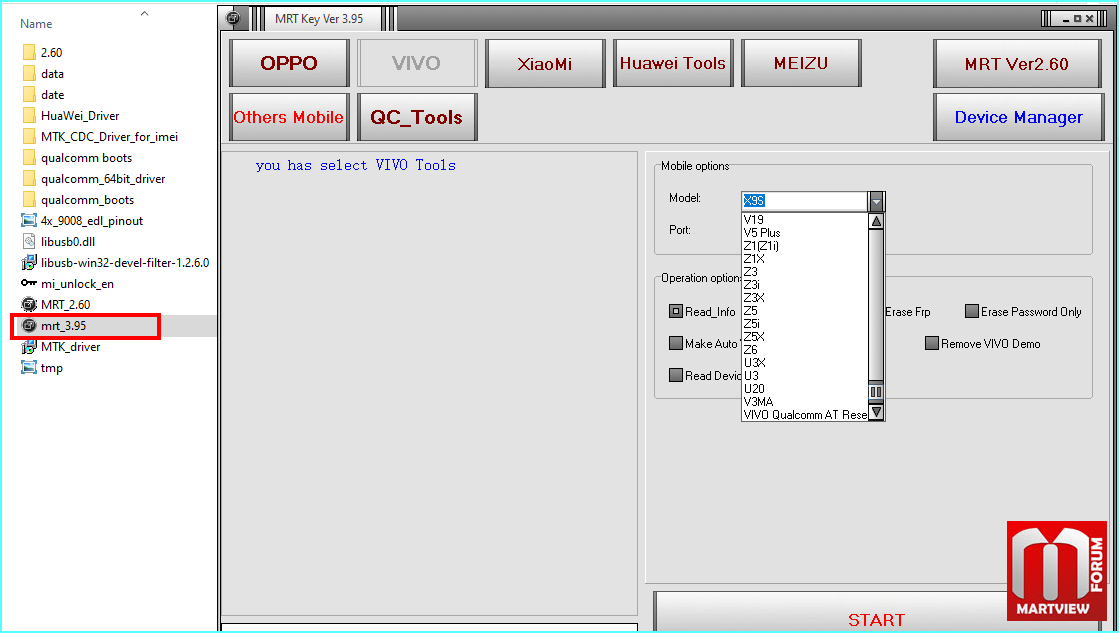
Task: Select the libusb0.dll file icon
Action: pyautogui.click(x=29, y=242)
